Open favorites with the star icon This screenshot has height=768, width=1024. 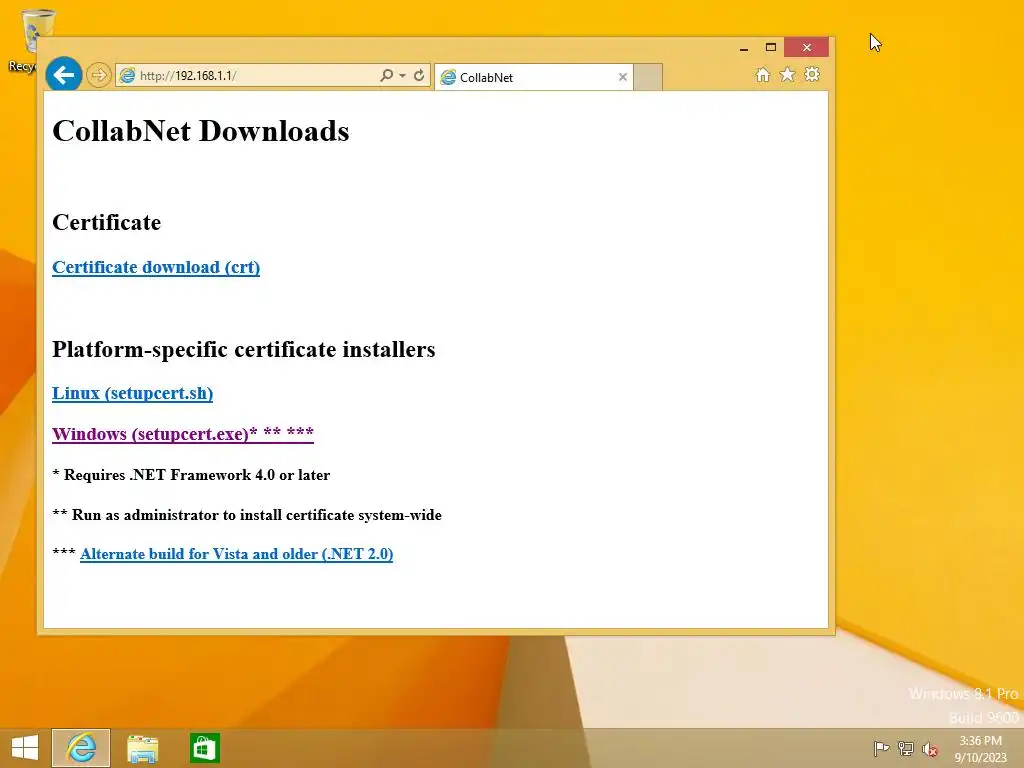click(788, 74)
